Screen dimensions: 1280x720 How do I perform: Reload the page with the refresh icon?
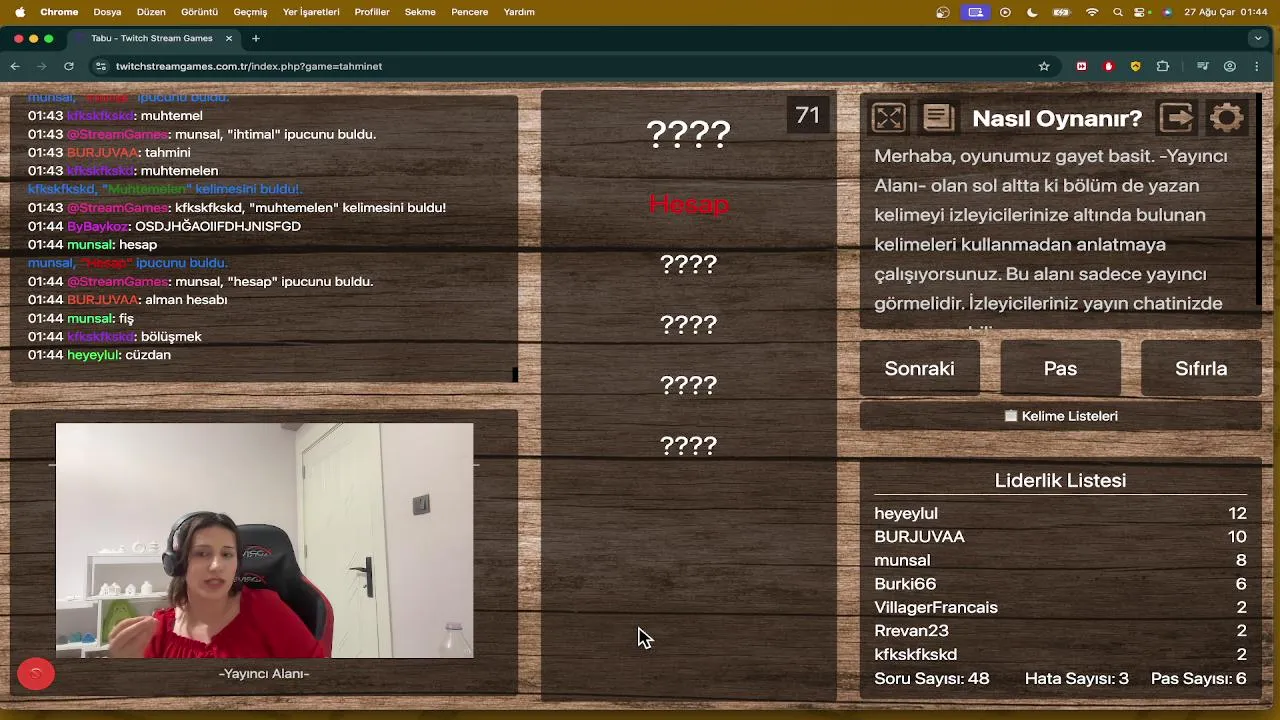pyautogui.click(x=68, y=66)
